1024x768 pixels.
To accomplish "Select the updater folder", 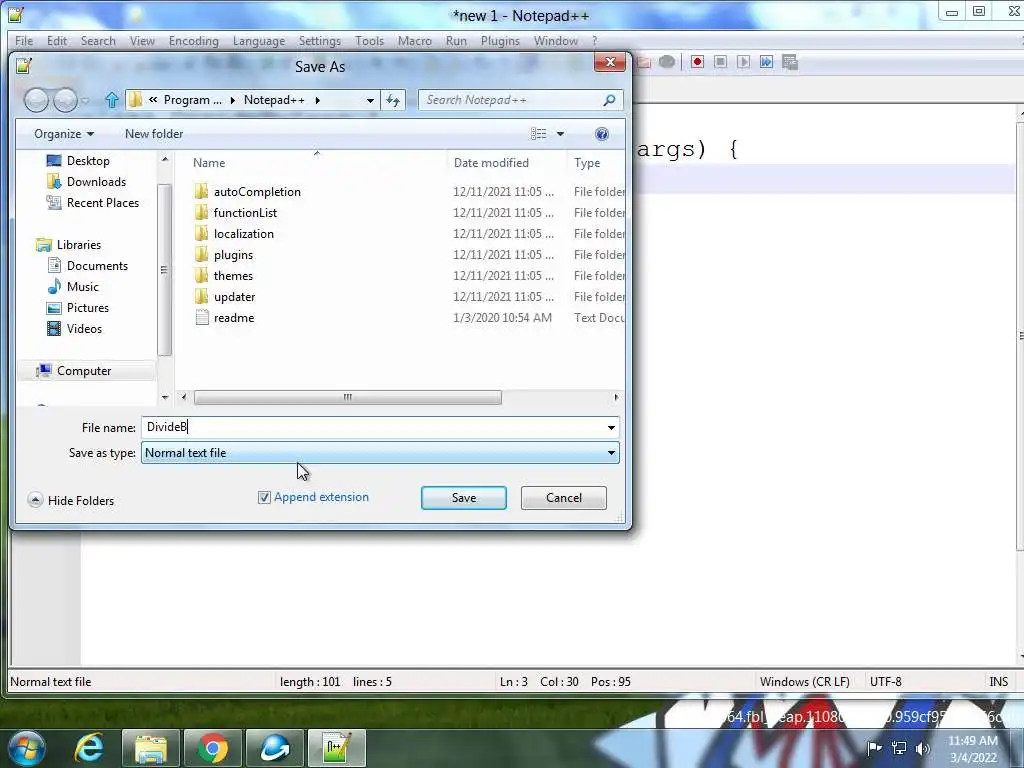I will pyautogui.click(x=234, y=297).
